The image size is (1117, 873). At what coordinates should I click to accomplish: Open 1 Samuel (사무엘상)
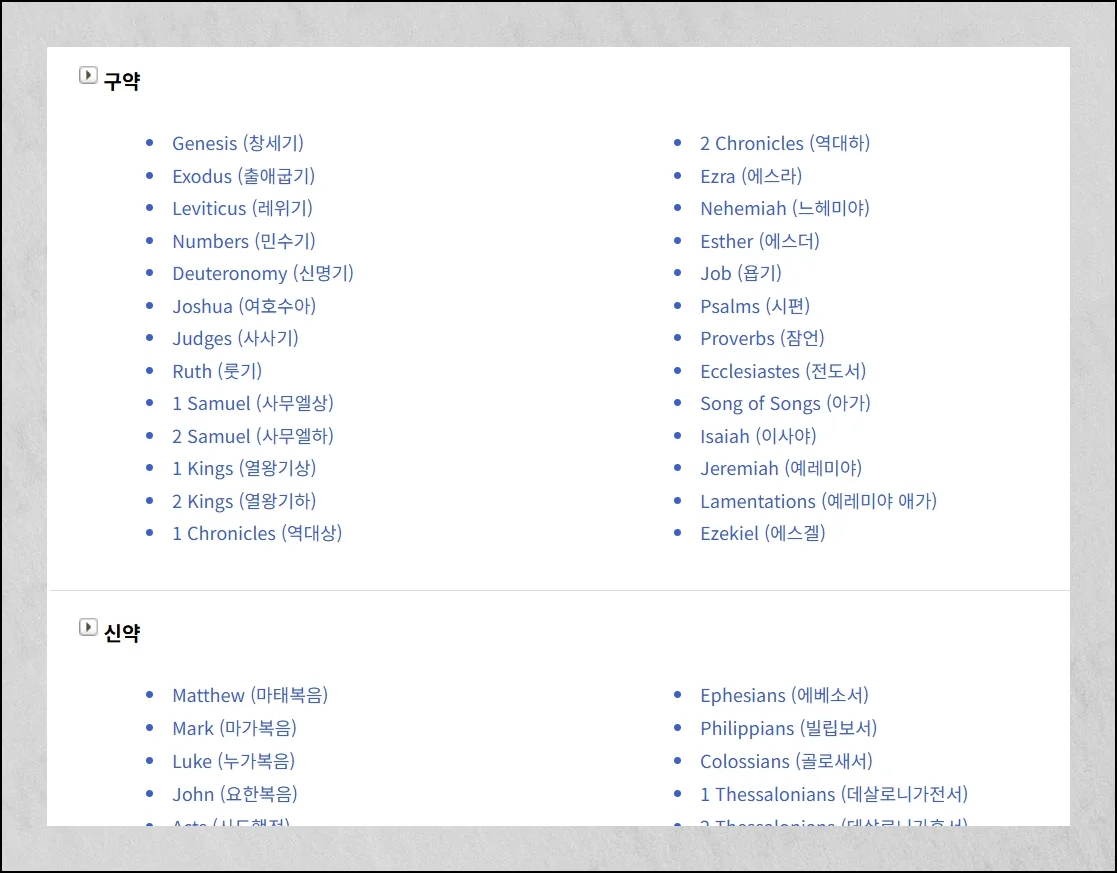tap(252, 403)
